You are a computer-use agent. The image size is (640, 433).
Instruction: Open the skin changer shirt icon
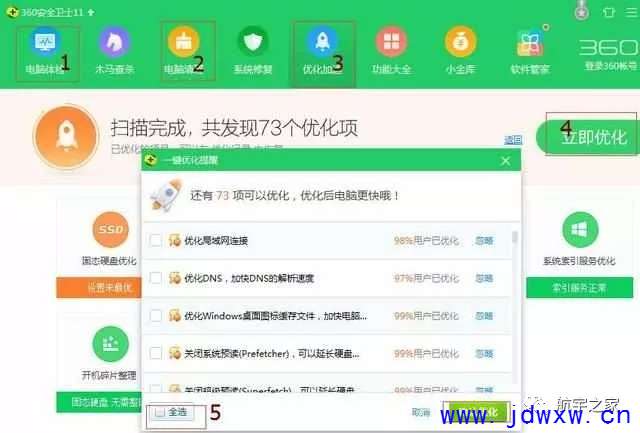click(609, 12)
